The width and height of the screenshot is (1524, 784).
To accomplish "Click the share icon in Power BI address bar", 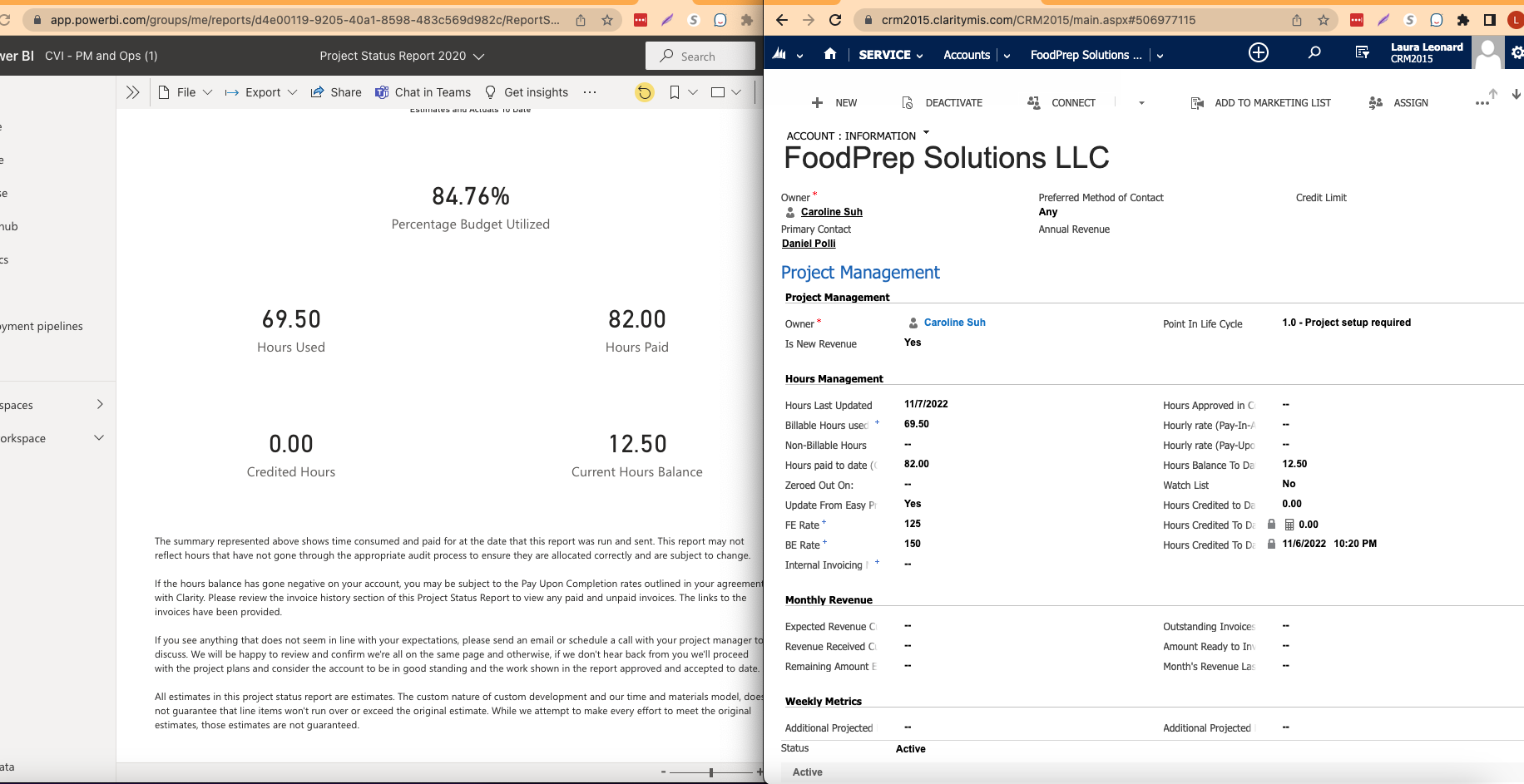I will point(581,20).
